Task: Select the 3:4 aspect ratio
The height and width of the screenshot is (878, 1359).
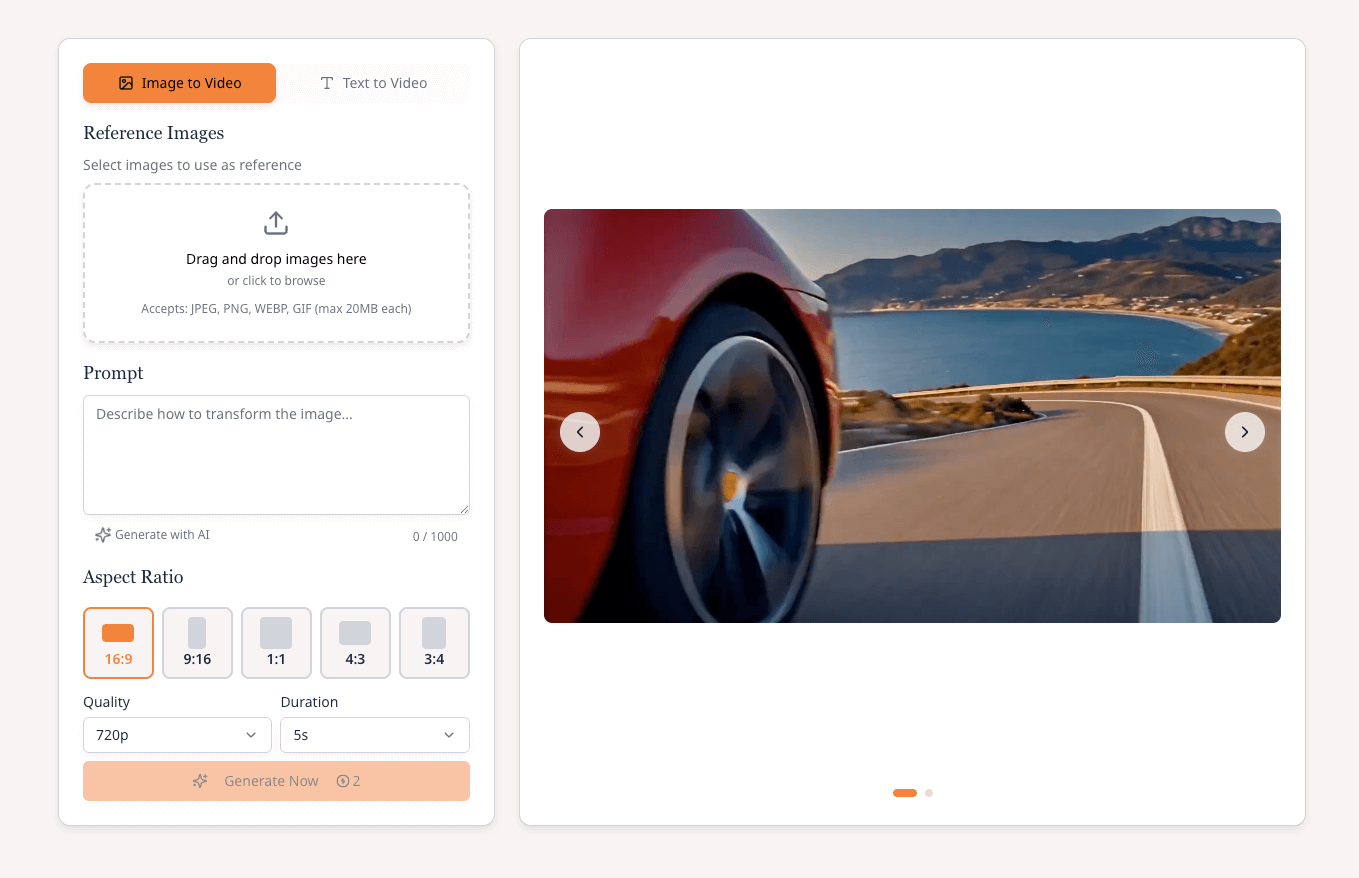Action: (434, 642)
